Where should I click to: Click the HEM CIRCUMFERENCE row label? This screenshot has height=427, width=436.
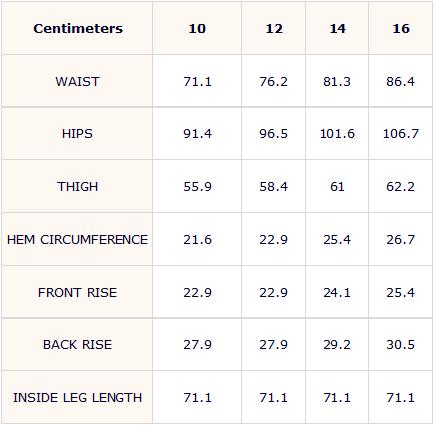(77, 239)
